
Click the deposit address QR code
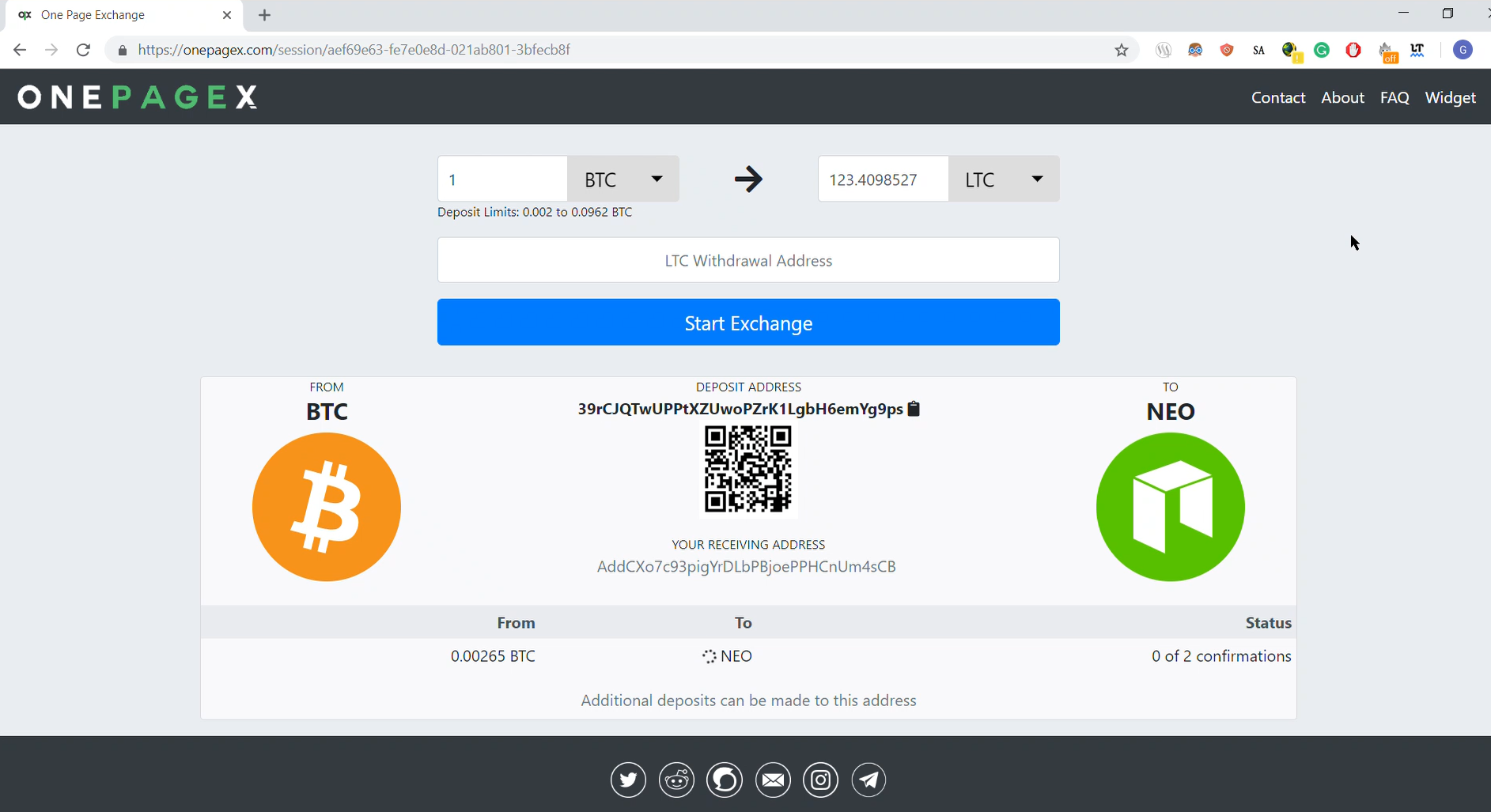[x=748, y=469]
